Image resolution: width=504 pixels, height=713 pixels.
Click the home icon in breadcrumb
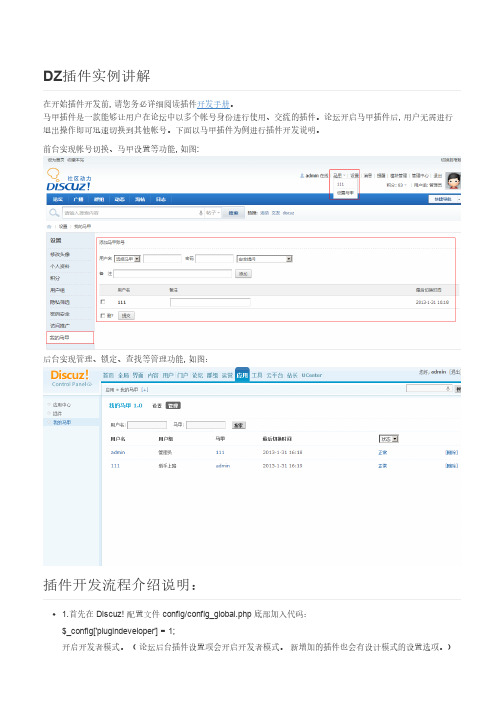(49, 226)
